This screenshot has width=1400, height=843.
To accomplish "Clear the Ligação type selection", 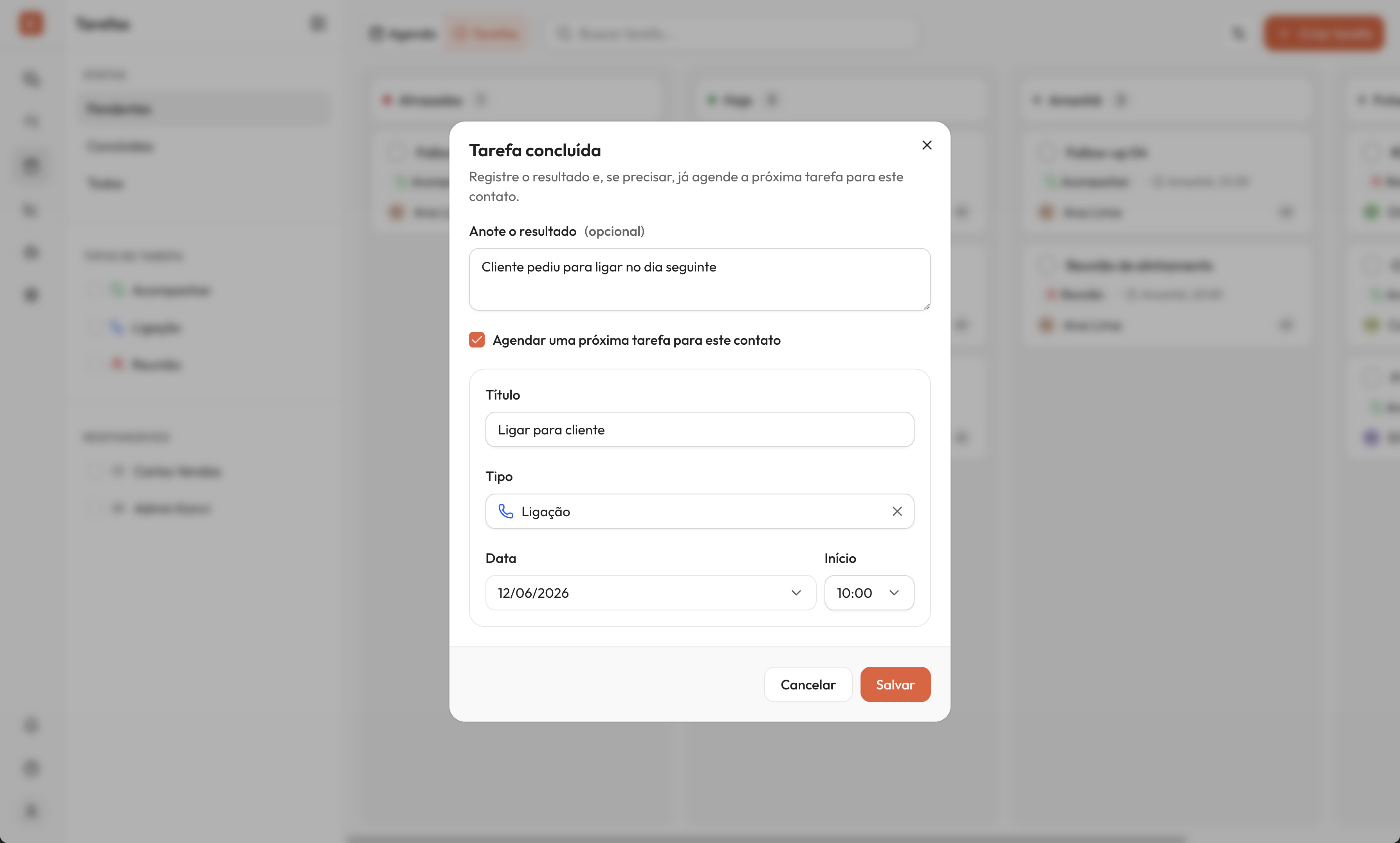I will click(x=897, y=511).
